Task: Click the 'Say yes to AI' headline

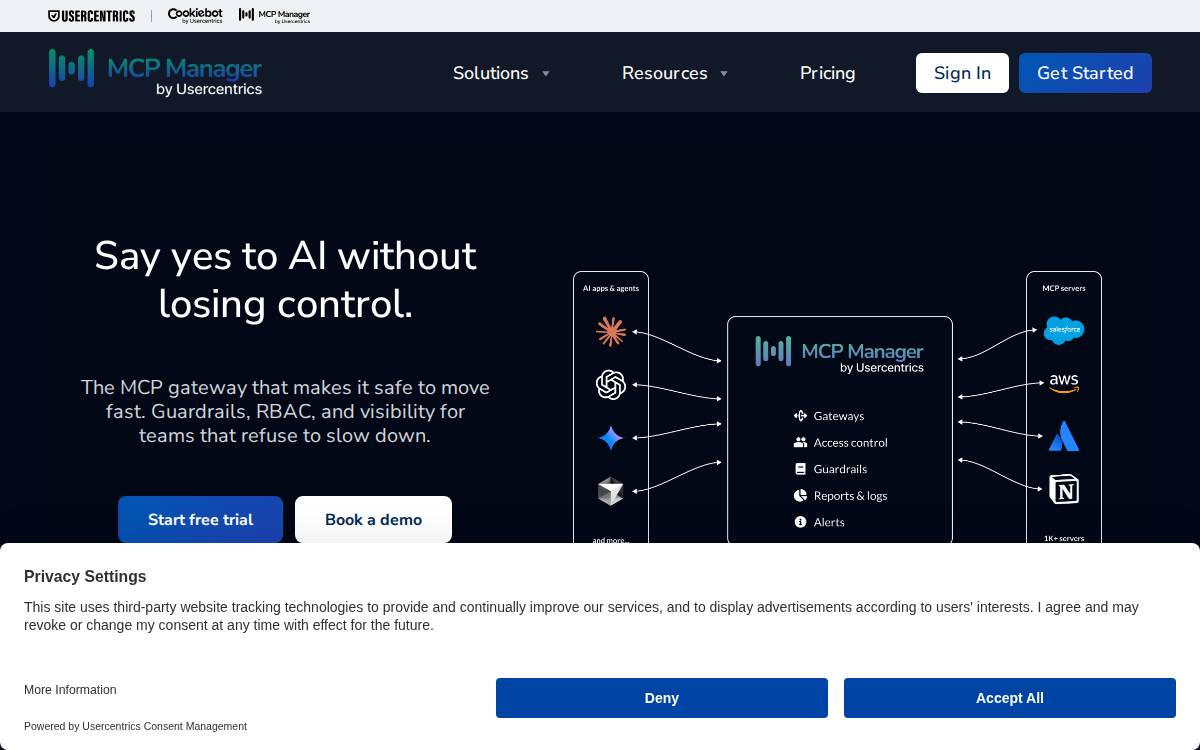Action: pyautogui.click(x=285, y=280)
